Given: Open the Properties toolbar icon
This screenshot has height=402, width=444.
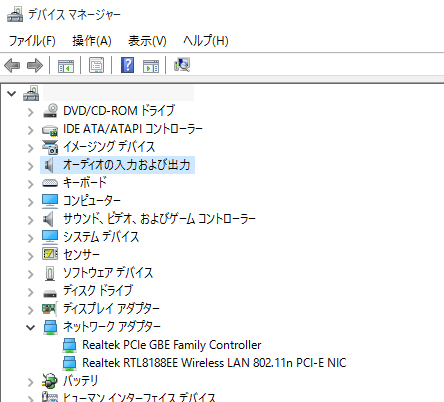Looking at the screenshot, I should (97, 65).
